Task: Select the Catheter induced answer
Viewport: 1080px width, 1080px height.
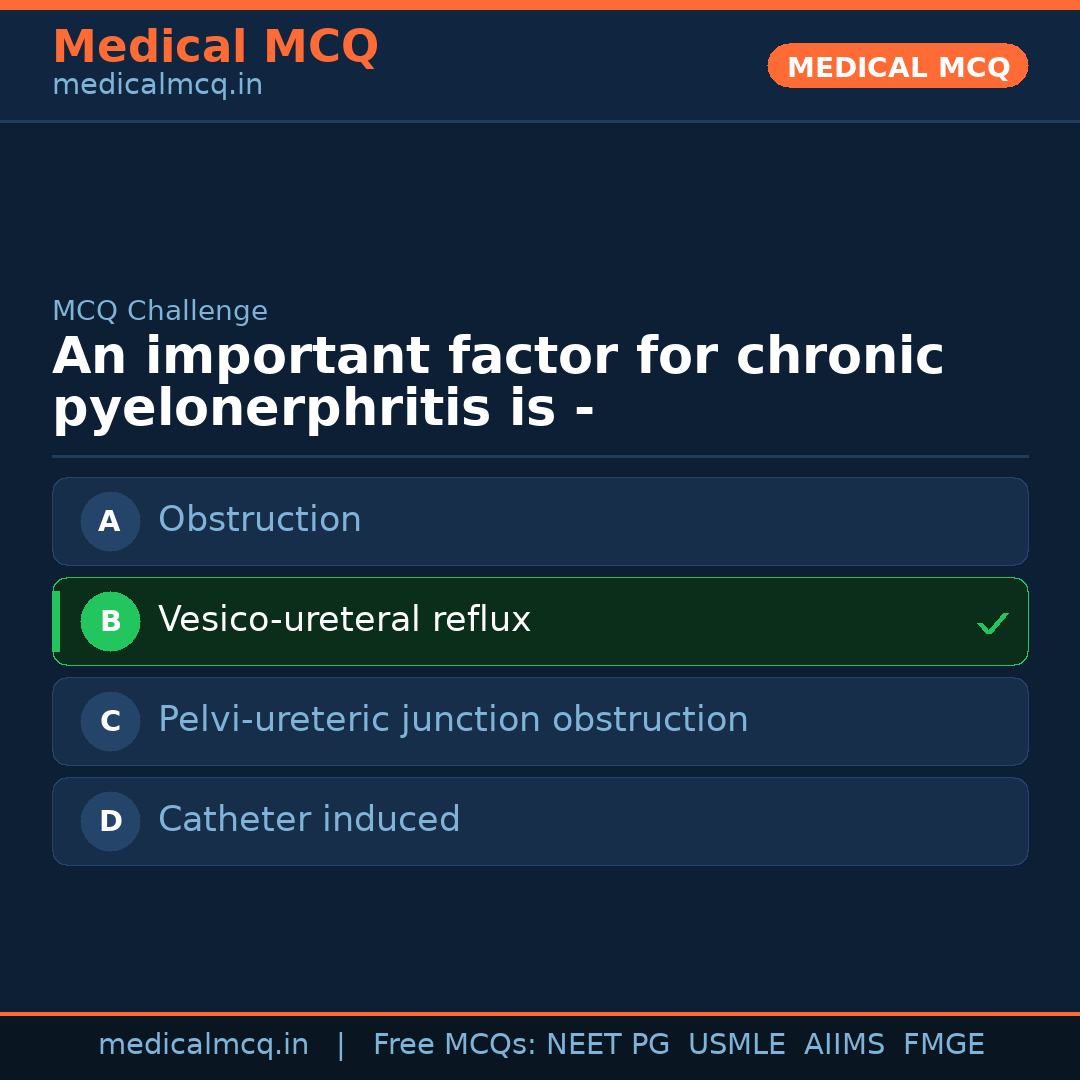Action: (x=540, y=821)
